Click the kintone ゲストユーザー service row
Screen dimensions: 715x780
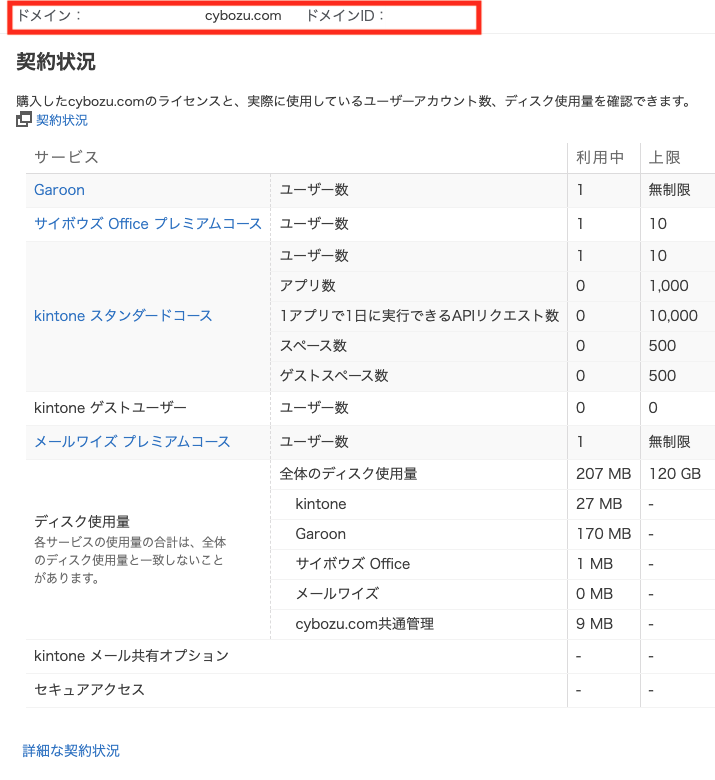click(x=110, y=408)
